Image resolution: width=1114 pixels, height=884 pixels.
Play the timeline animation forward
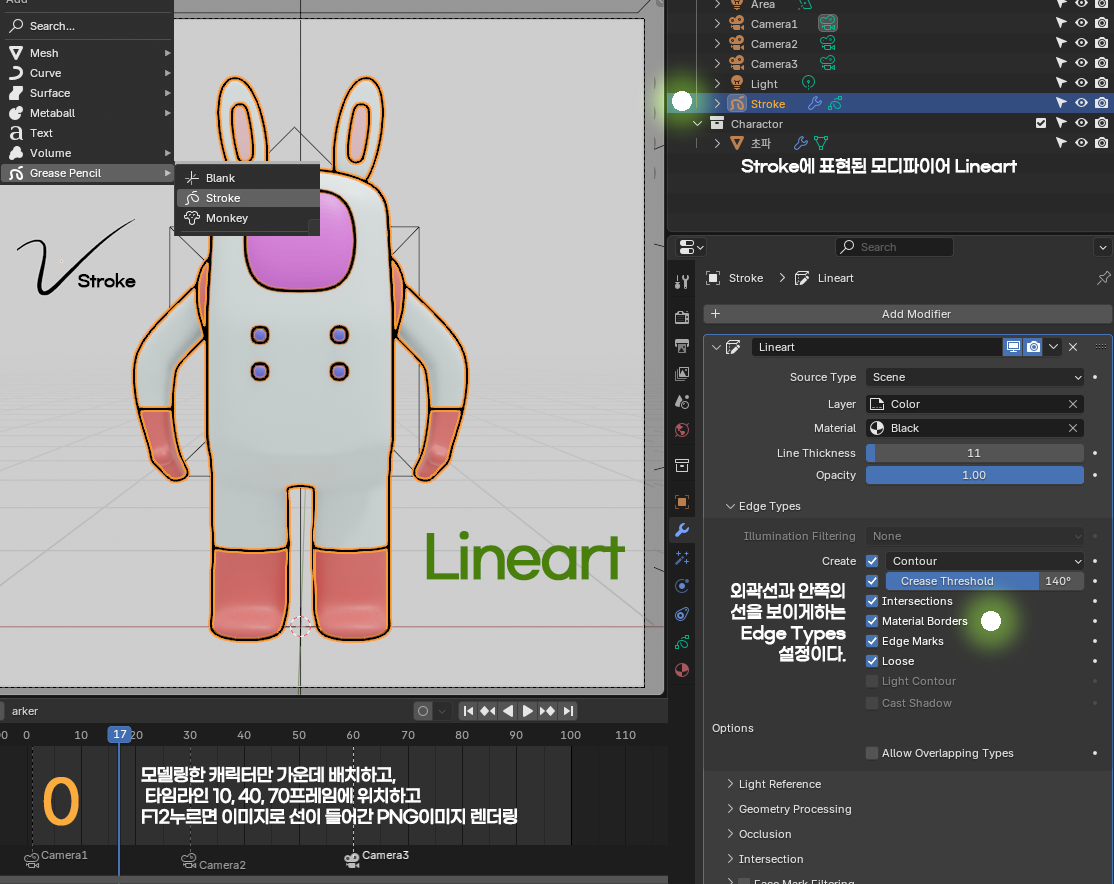point(527,711)
